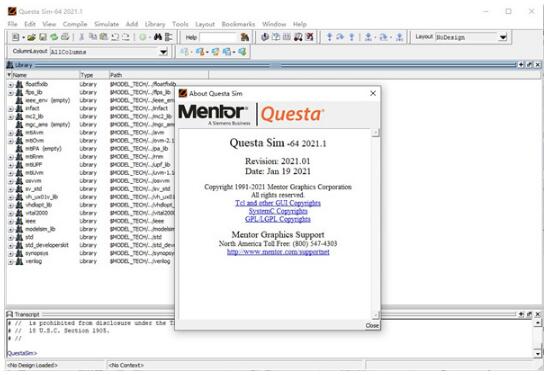Click the Reload green arrows icon
The image size is (545, 375).
coord(54,37)
